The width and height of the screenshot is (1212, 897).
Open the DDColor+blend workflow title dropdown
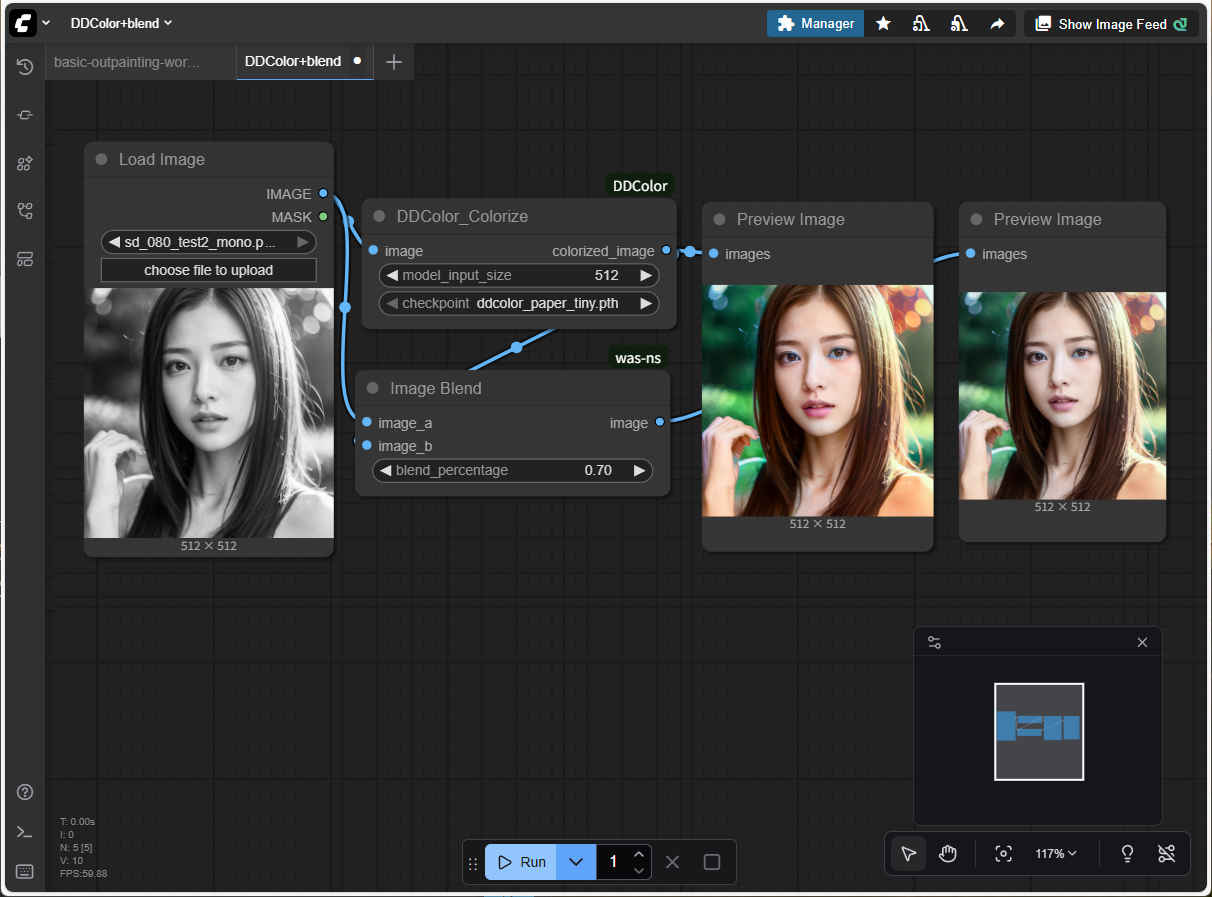point(121,23)
